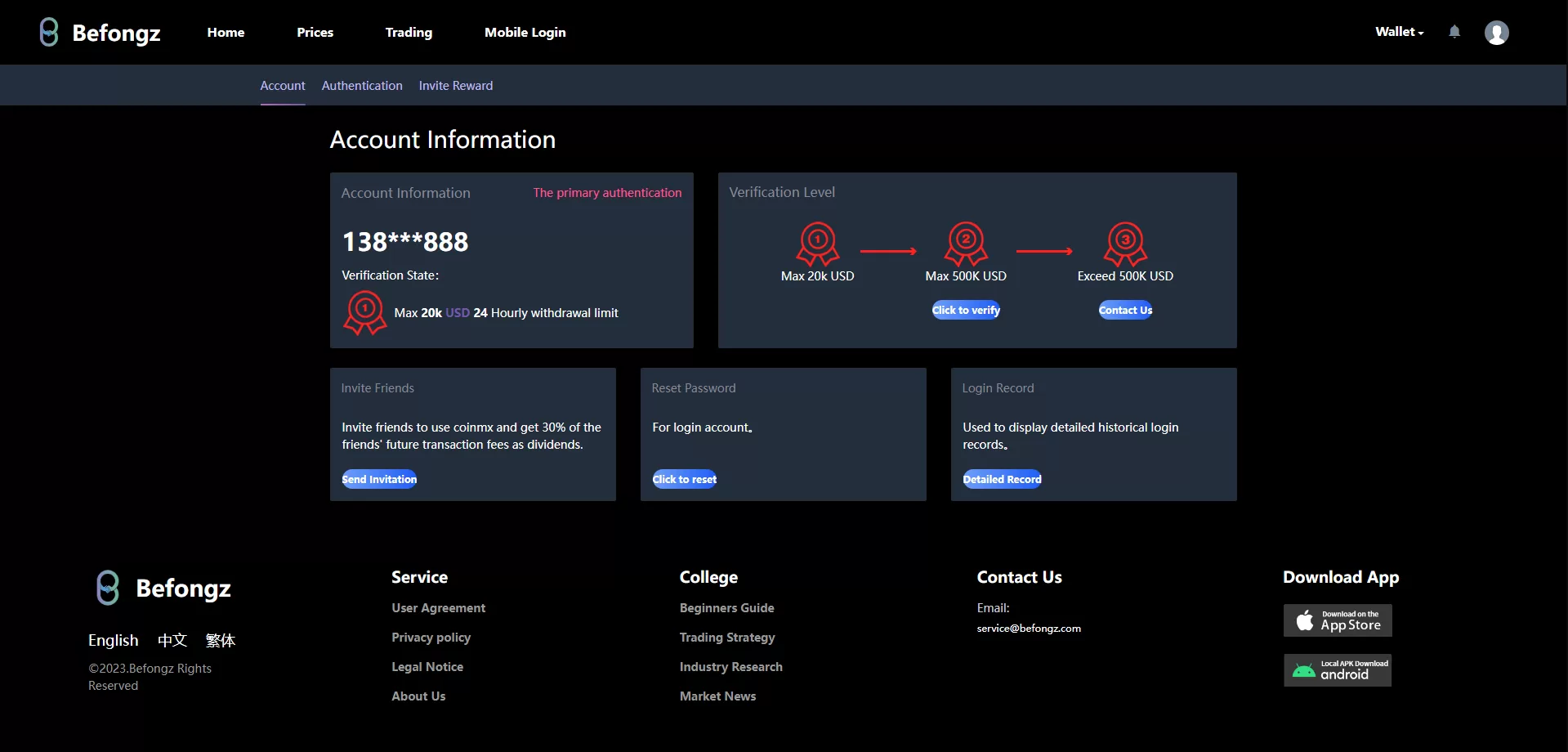Switch language to 中文
Image resolution: width=1568 pixels, height=752 pixels.
click(x=172, y=640)
